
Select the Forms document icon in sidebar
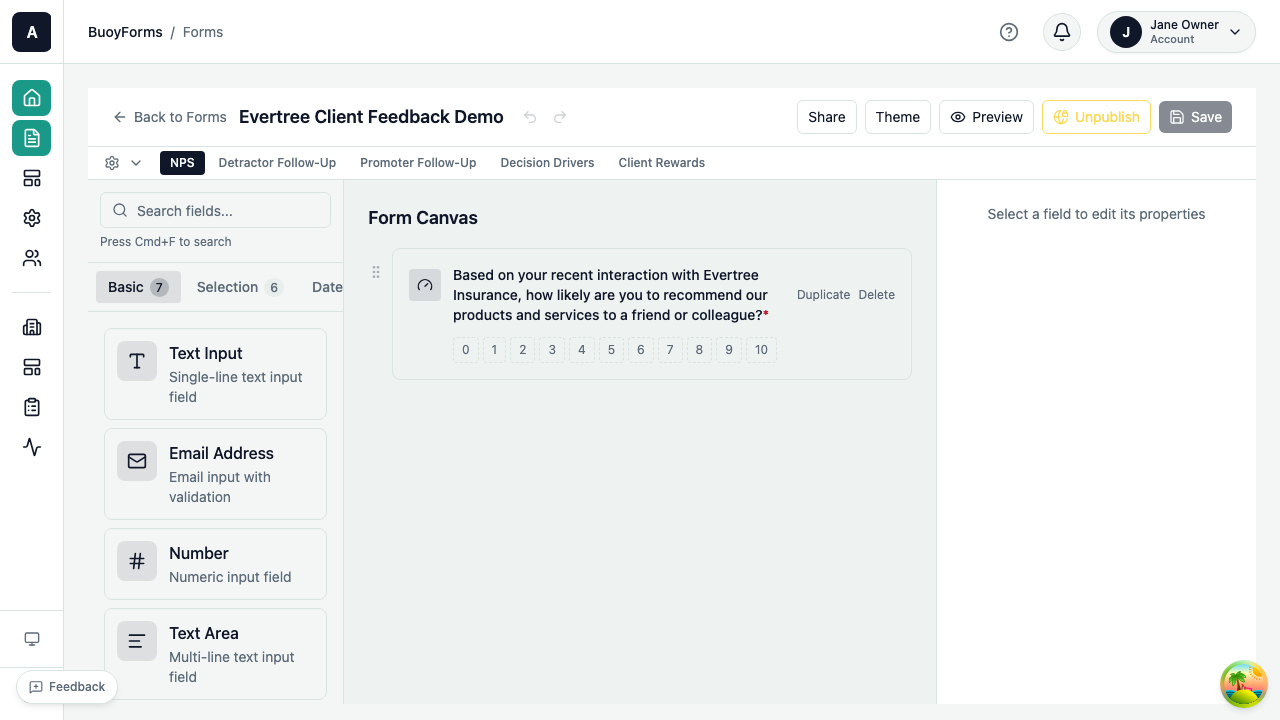click(31, 138)
